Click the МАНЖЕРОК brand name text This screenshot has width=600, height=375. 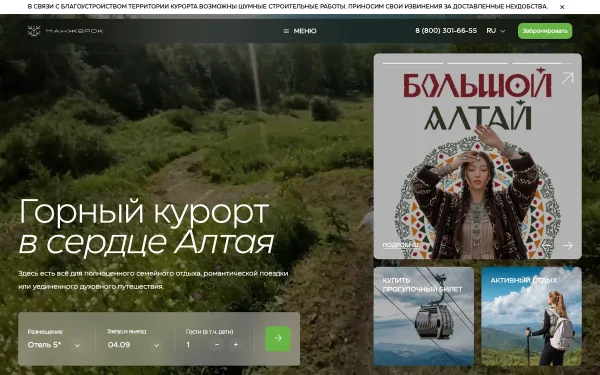[x=74, y=31]
